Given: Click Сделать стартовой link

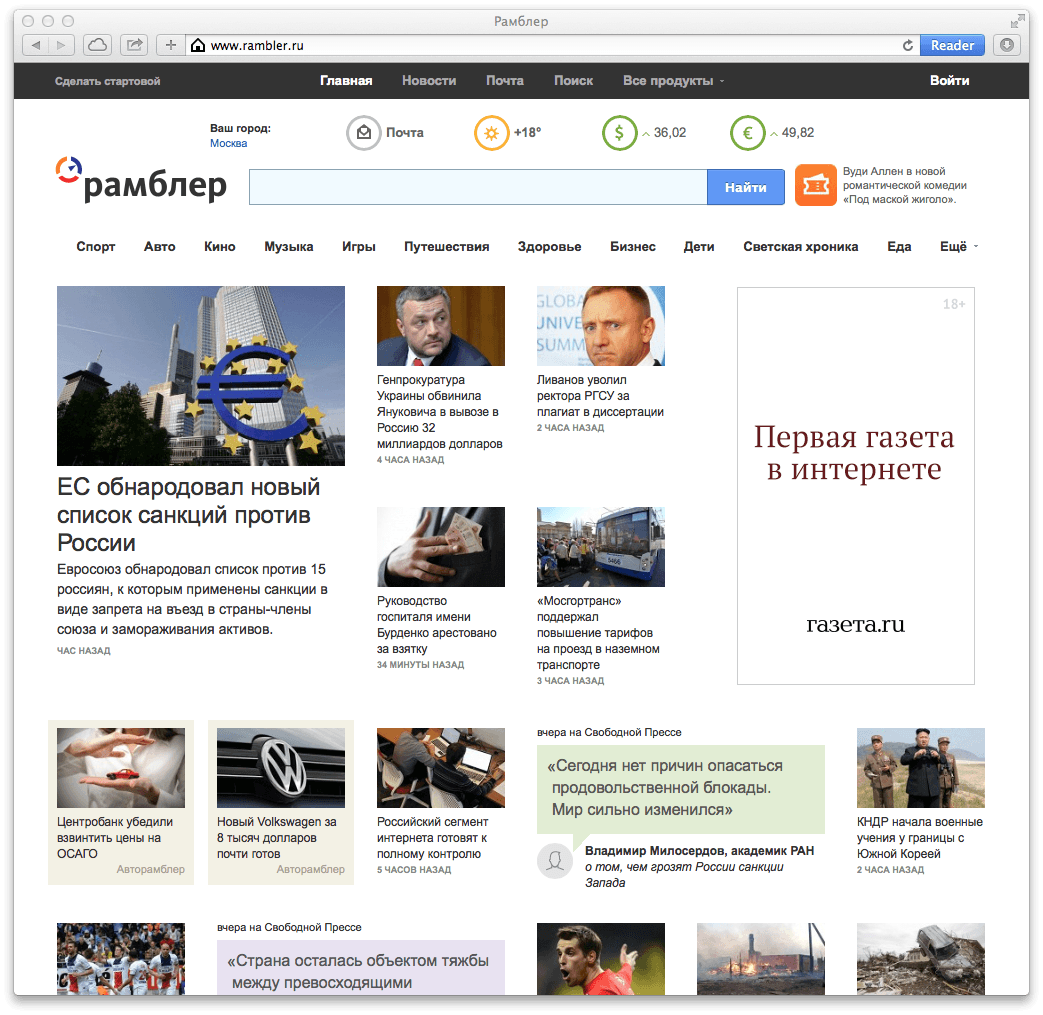Looking at the screenshot, I should coord(108,81).
